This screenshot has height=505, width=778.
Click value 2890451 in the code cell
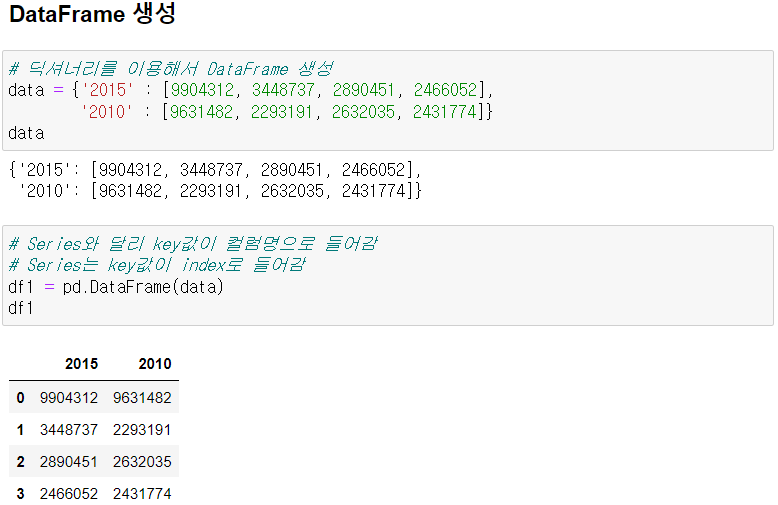(364, 90)
